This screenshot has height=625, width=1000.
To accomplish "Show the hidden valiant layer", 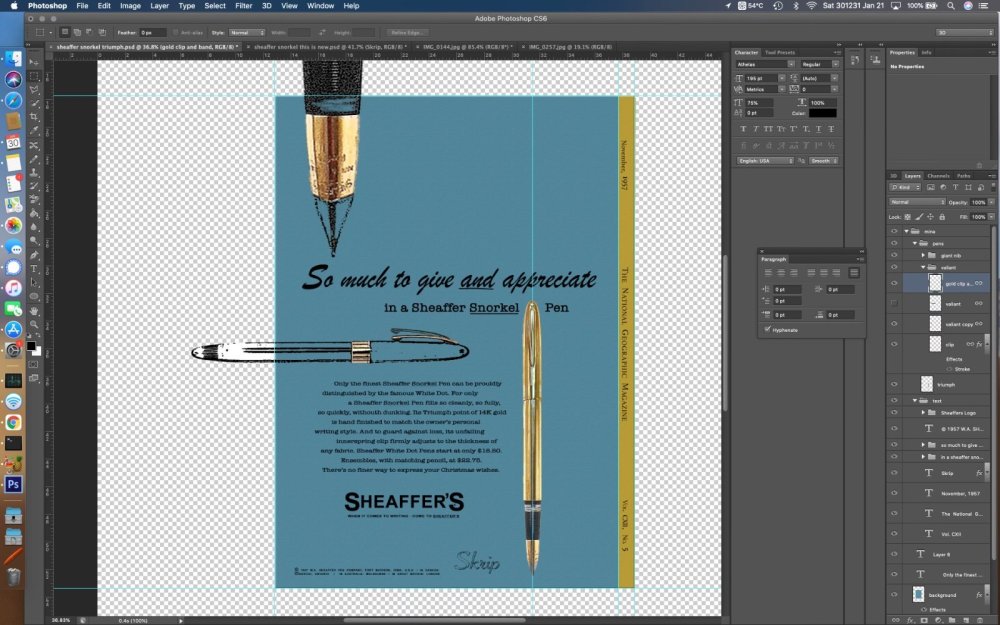I will coord(894,303).
